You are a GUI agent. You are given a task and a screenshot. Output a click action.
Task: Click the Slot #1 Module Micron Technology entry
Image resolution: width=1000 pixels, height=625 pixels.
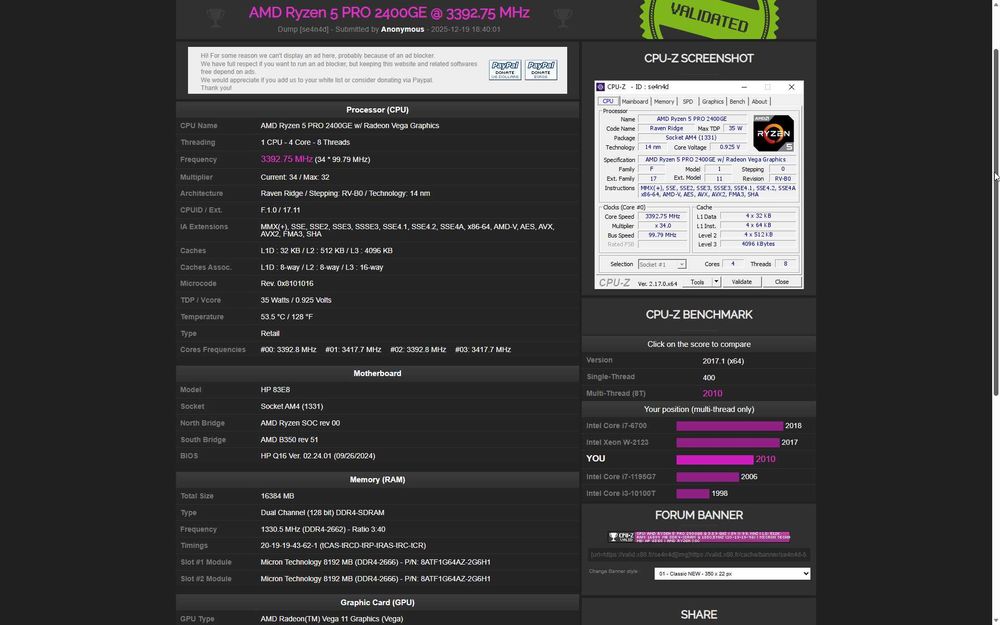(x=375, y=562)
